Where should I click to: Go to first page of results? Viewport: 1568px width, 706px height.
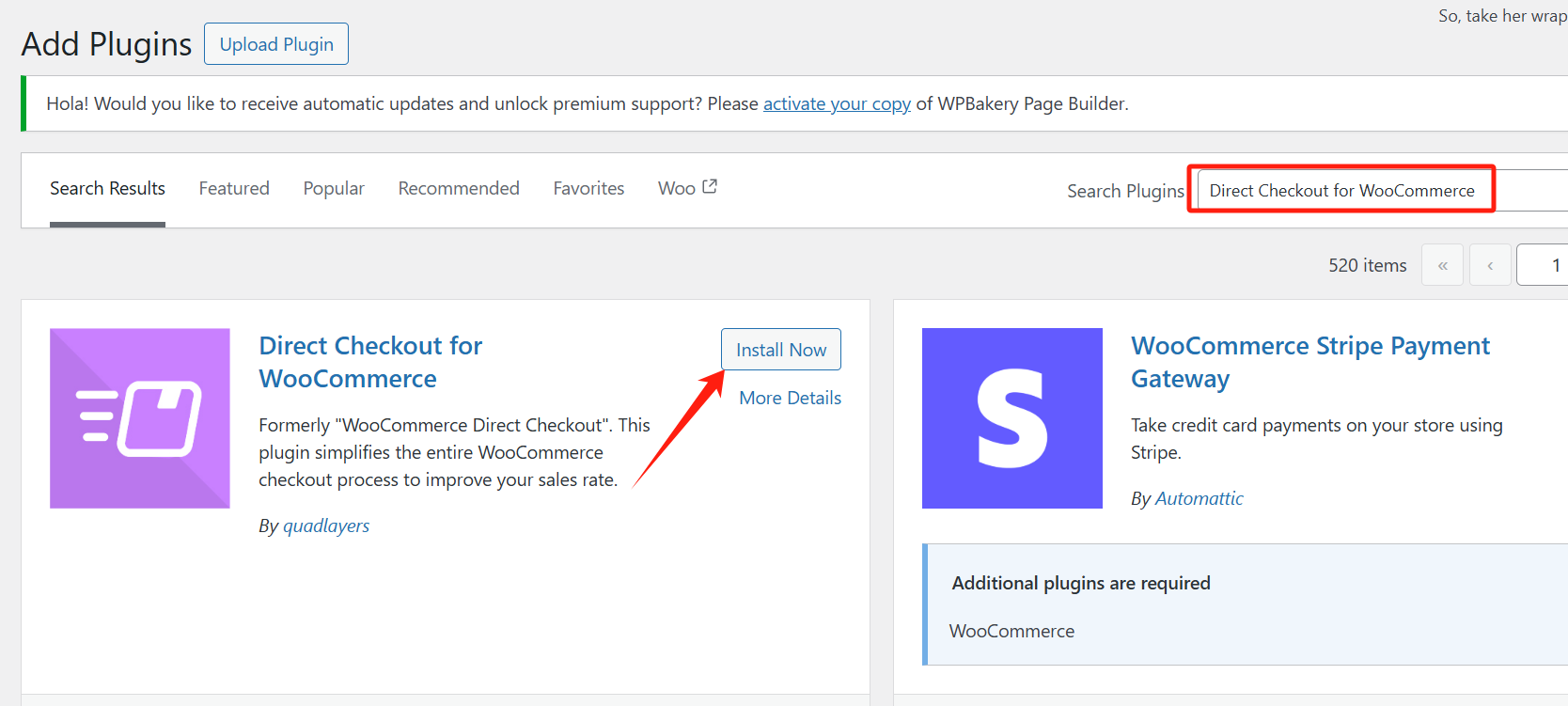click(x=1443, y=265)
